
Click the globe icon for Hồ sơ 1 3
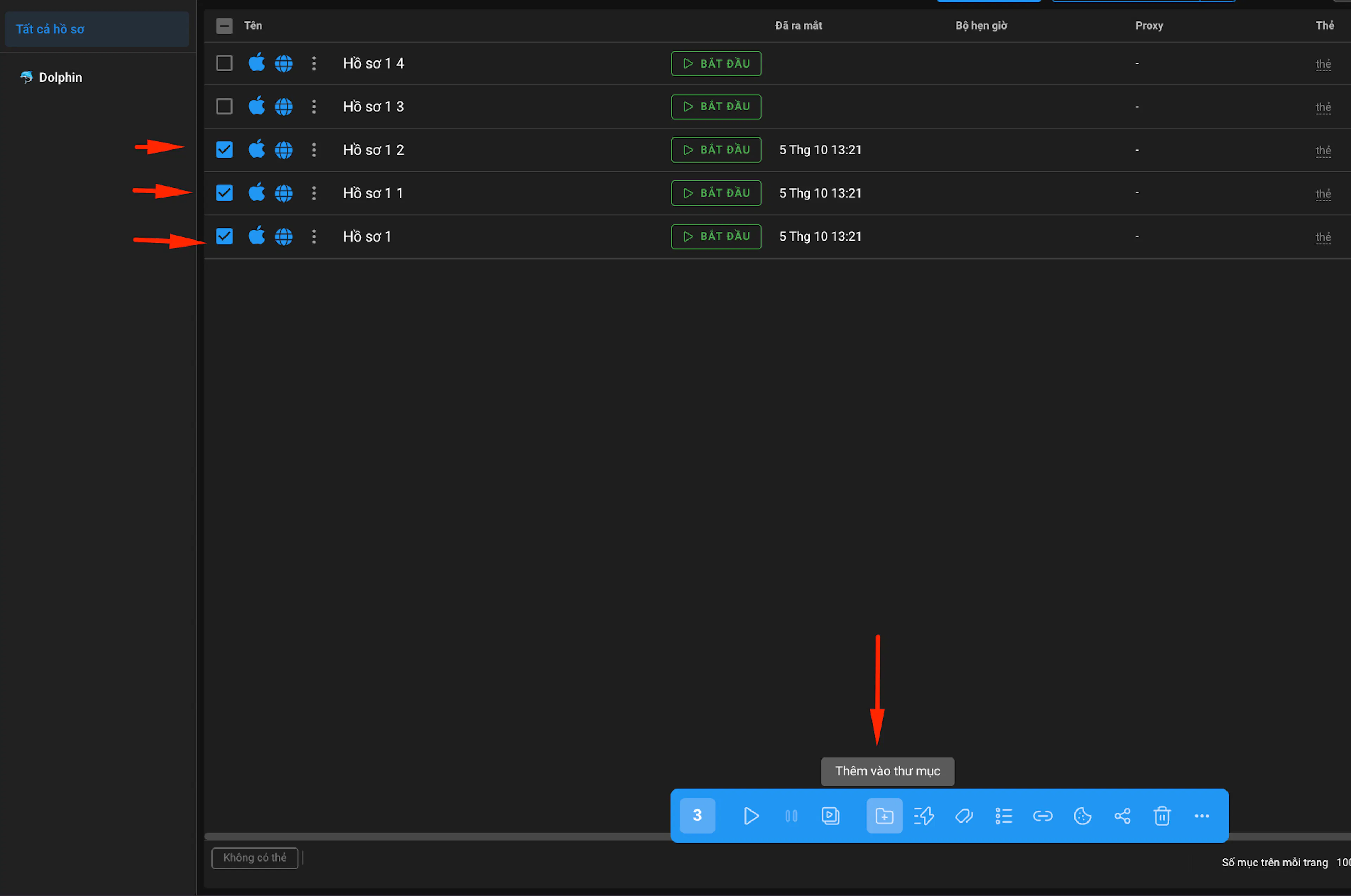(284, 107)
